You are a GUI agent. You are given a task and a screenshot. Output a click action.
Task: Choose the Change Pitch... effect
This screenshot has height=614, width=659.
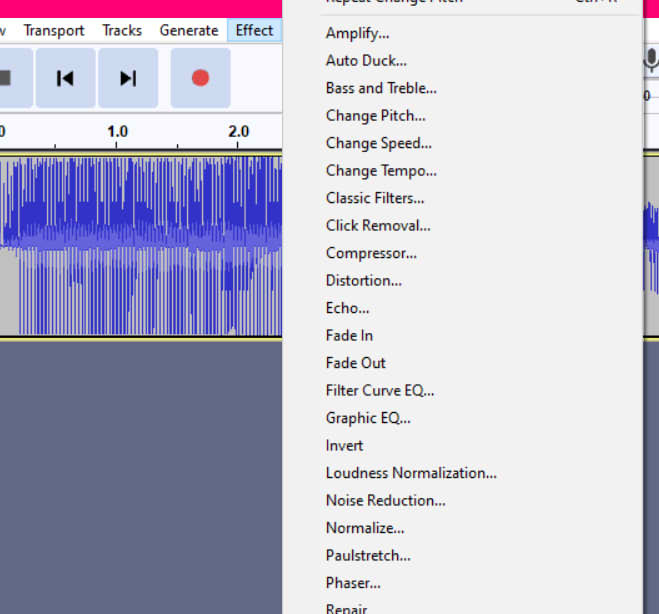462,116
